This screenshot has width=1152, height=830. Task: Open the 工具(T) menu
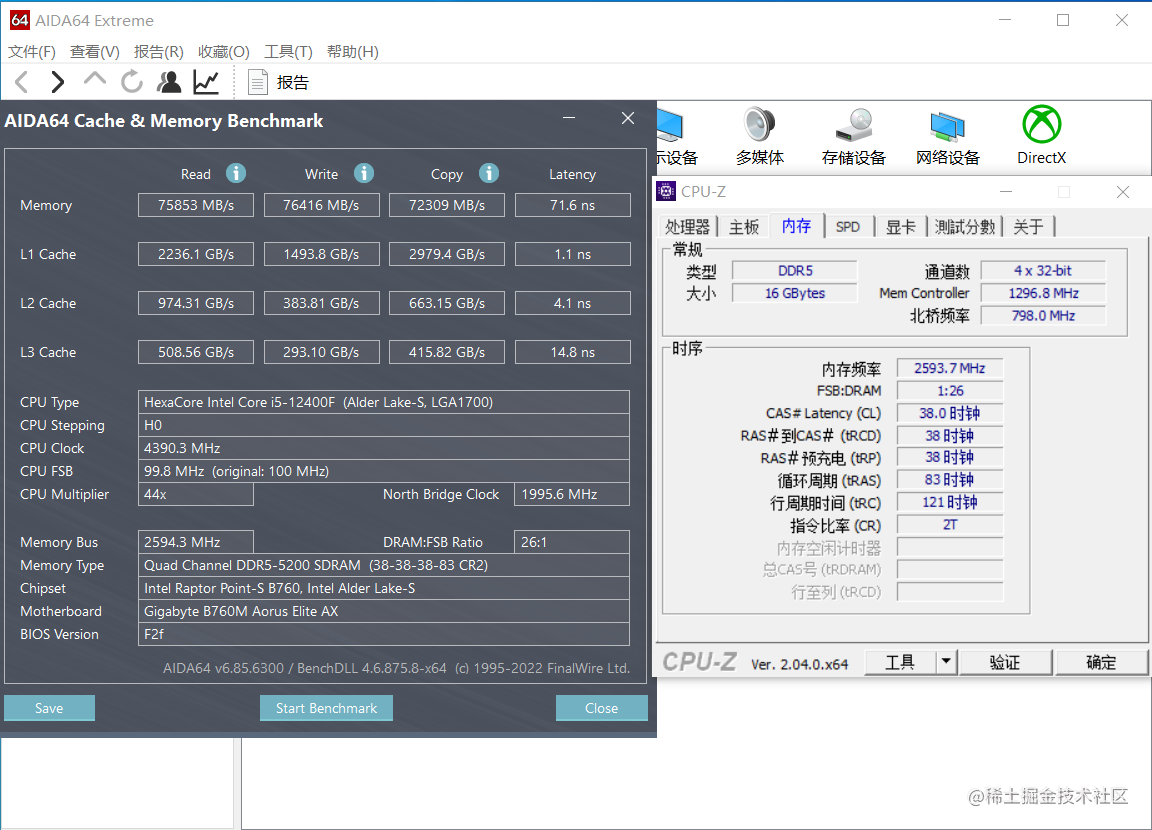point(288,51)
